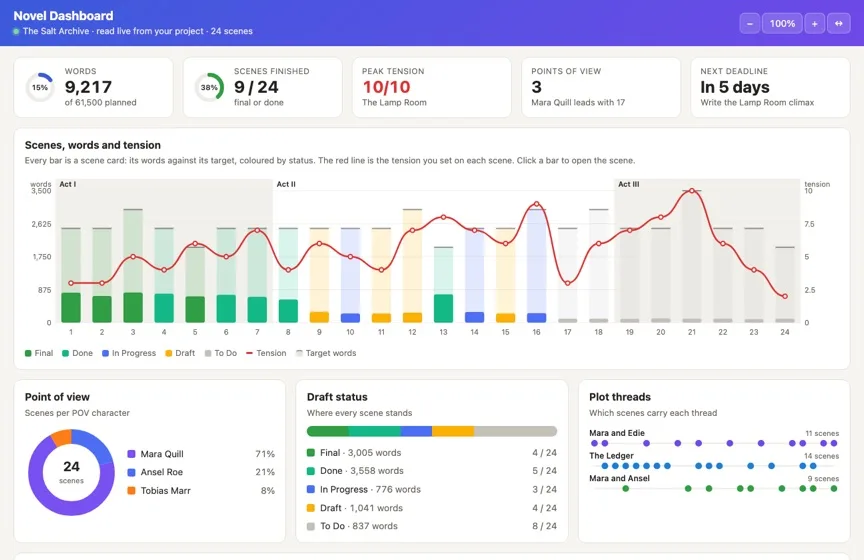Open scene 1 green bar in chart
The height and width of the screenshot is (560, 864).
click(71, 308)
